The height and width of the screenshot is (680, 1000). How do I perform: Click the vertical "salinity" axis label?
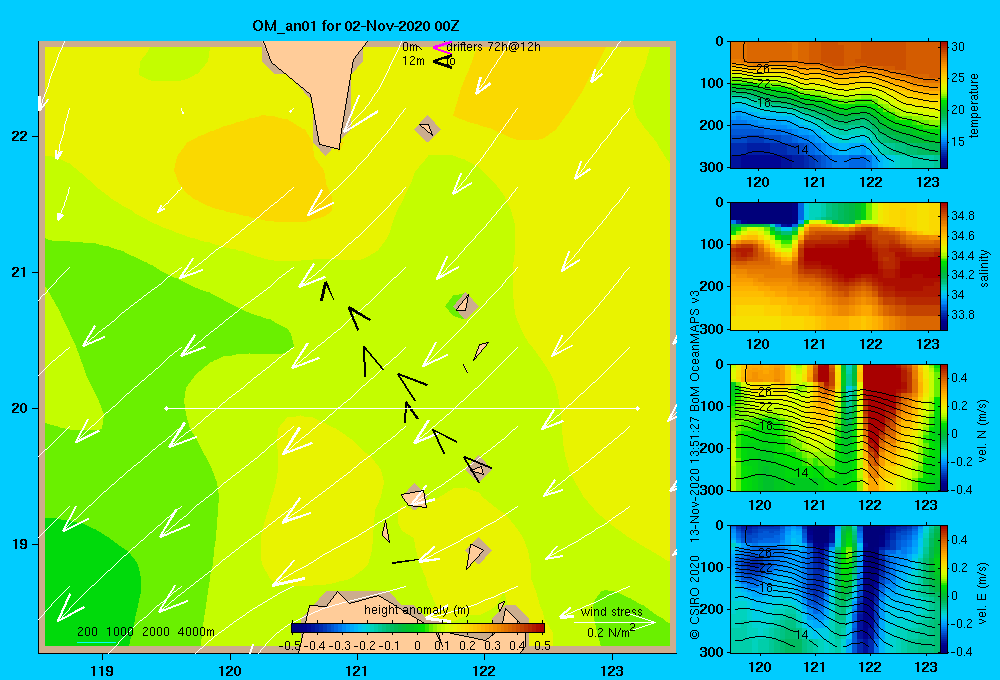pyautogui.click(x=984, y=268)
